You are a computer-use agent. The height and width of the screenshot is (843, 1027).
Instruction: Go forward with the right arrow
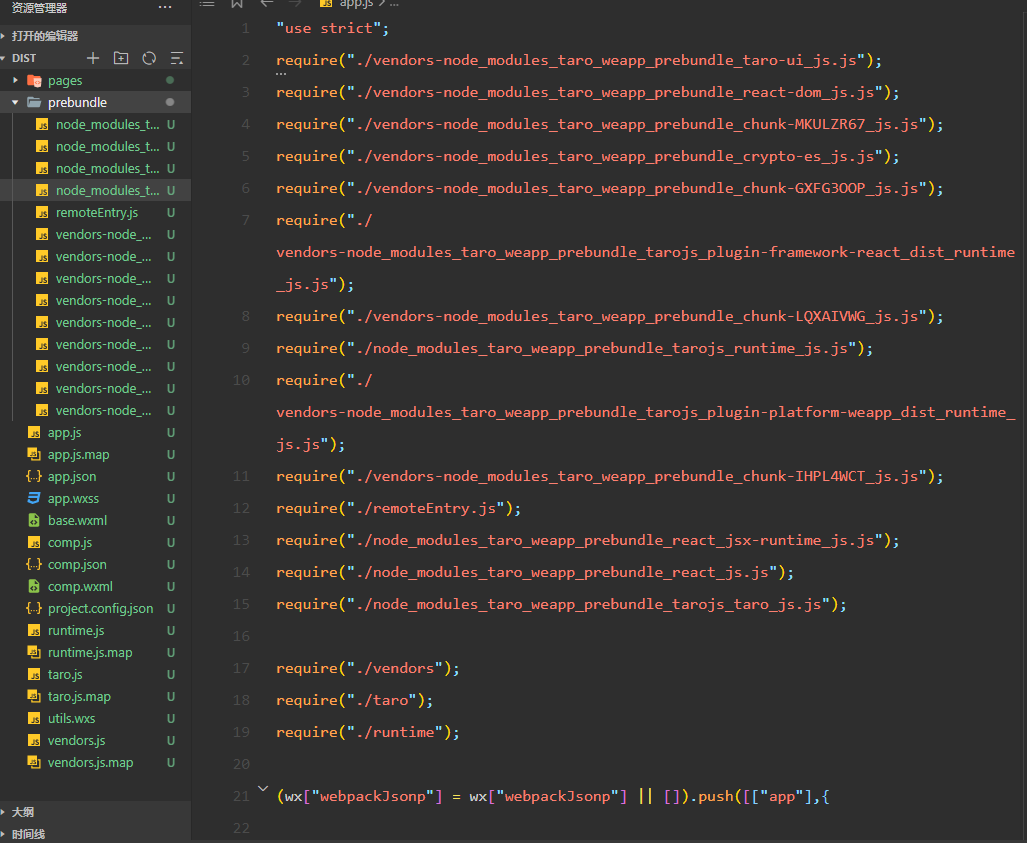tap(295, 4)
